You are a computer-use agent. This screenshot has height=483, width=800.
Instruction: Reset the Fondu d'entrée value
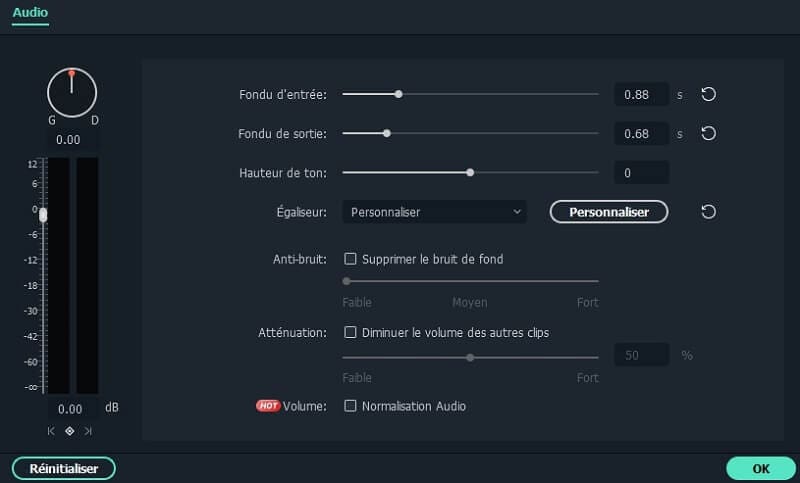point(708,94)
